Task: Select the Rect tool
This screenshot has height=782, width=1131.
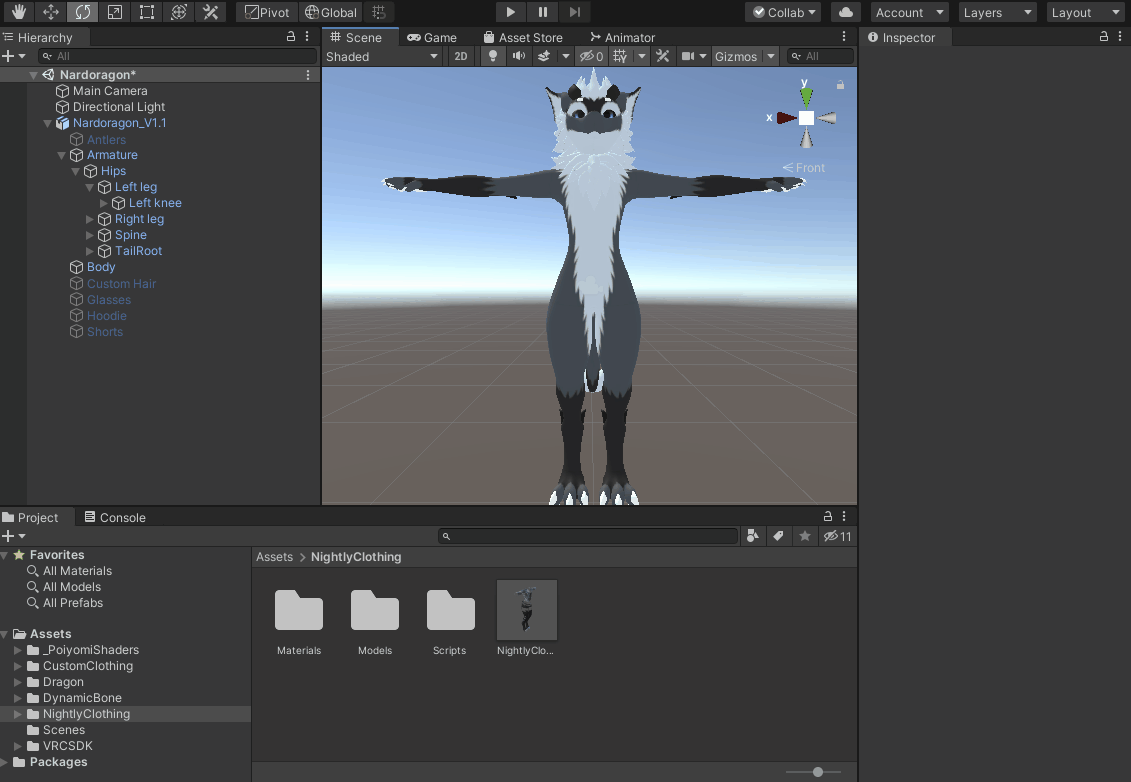Action: tap(146, 12)
